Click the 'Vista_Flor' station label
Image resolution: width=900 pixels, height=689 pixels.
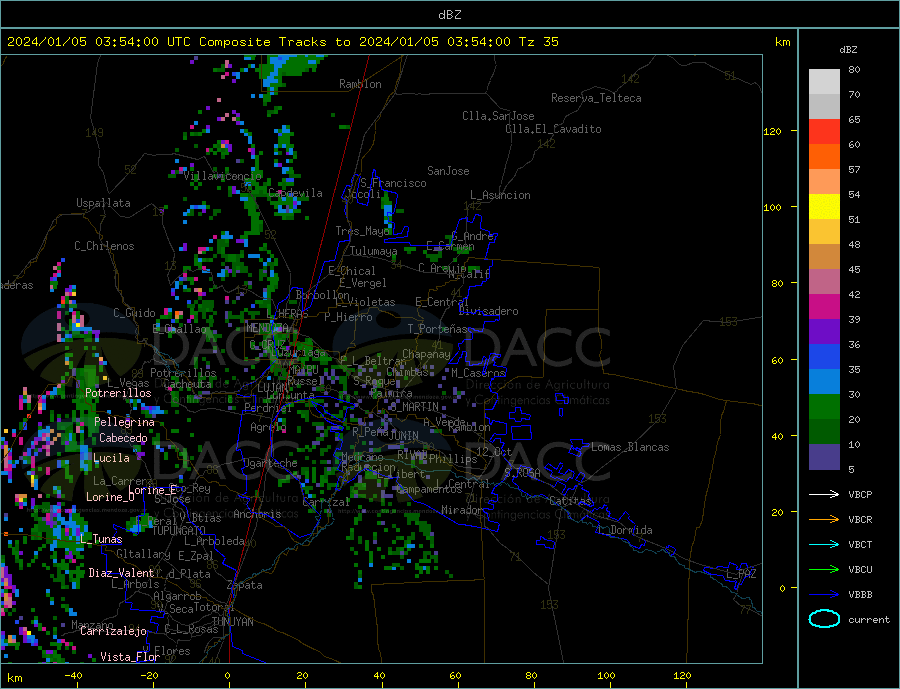click(130, 657)
